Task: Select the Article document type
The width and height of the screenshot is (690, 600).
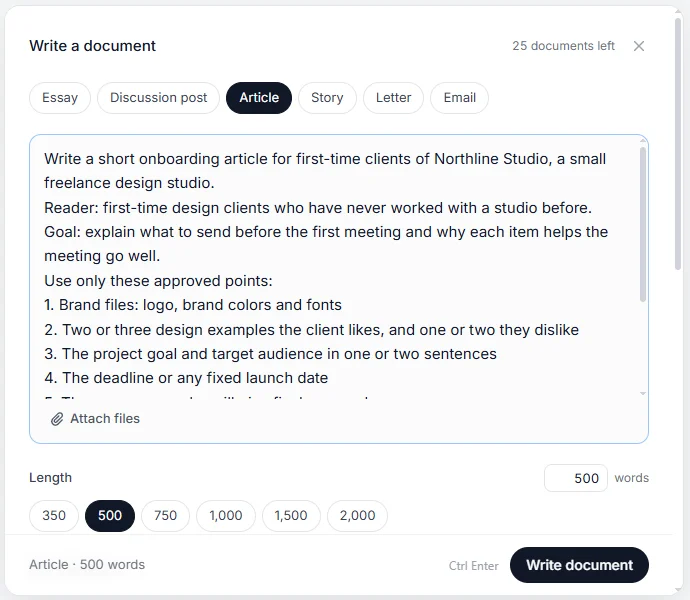Action: click(259, 98)
